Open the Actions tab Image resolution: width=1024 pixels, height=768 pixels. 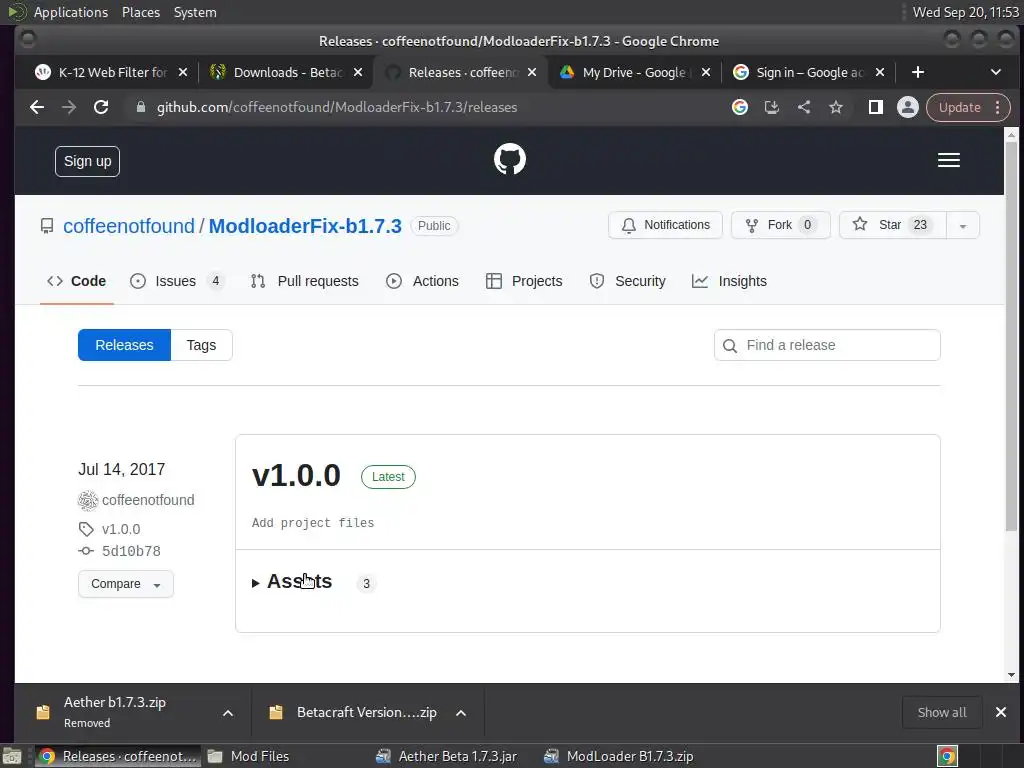coord(423,281)
